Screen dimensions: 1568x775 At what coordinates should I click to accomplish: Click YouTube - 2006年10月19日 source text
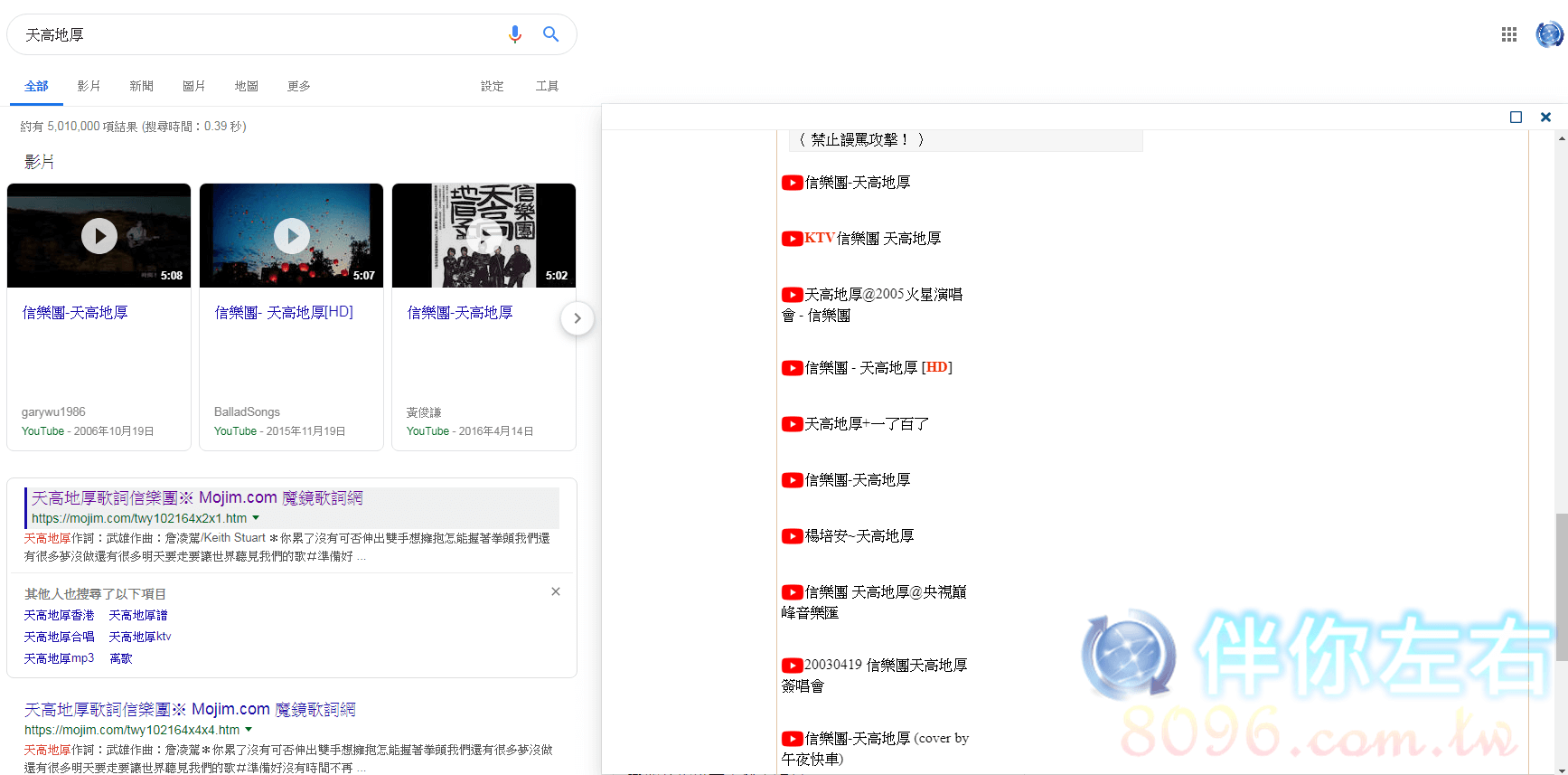[88, 431]
